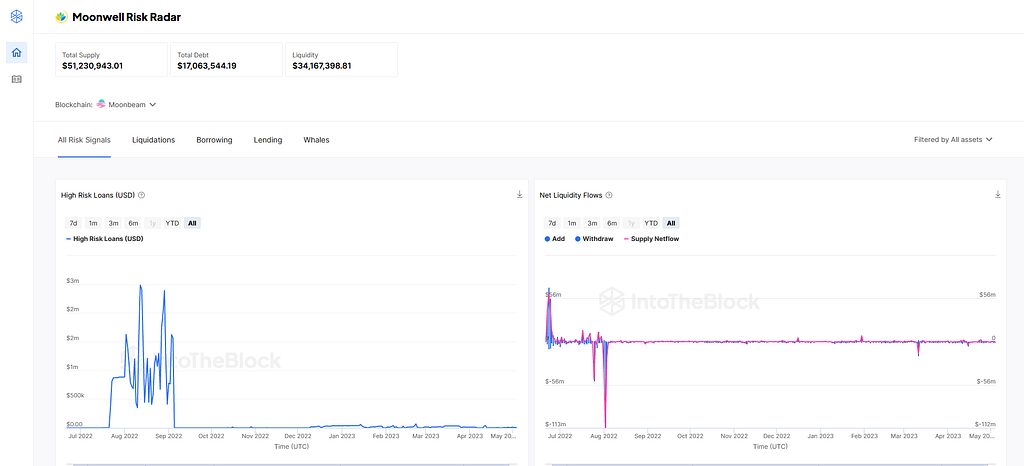Click the IntoTheBlock logo in the sidebar
Image resolution: width=1024 pixels, height=466 pixels.
pos(16,17)
